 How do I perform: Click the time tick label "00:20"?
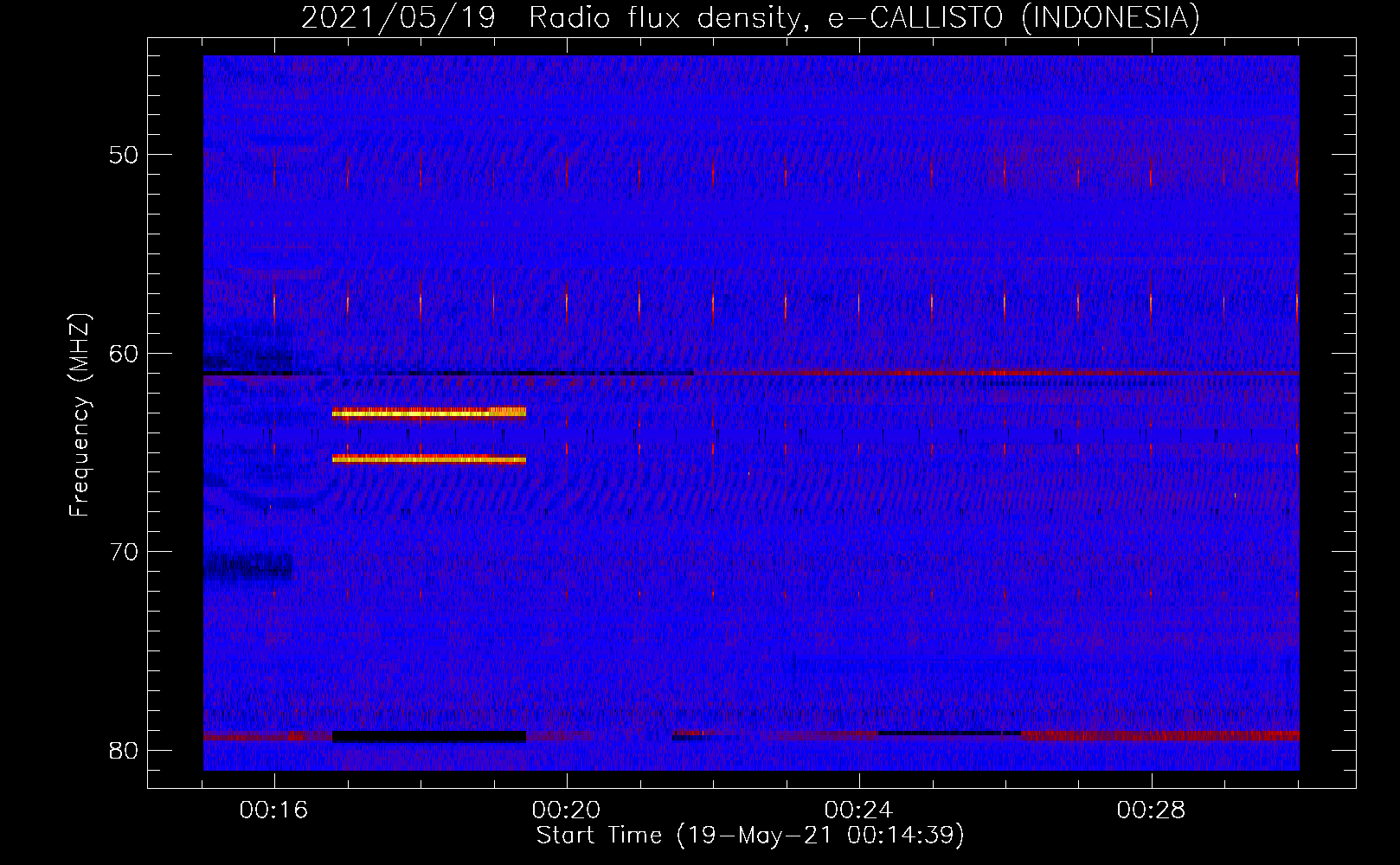(x=567, y=810)
